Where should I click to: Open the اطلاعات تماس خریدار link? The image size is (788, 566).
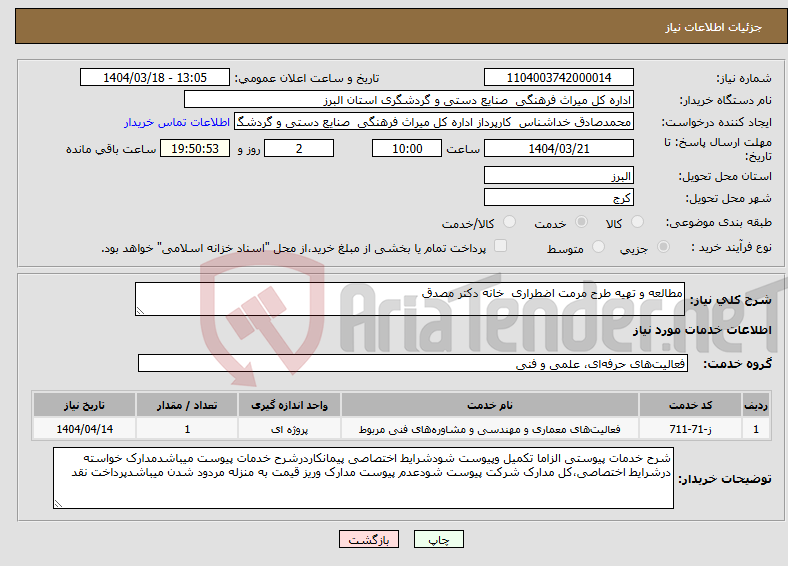point(177,122)
